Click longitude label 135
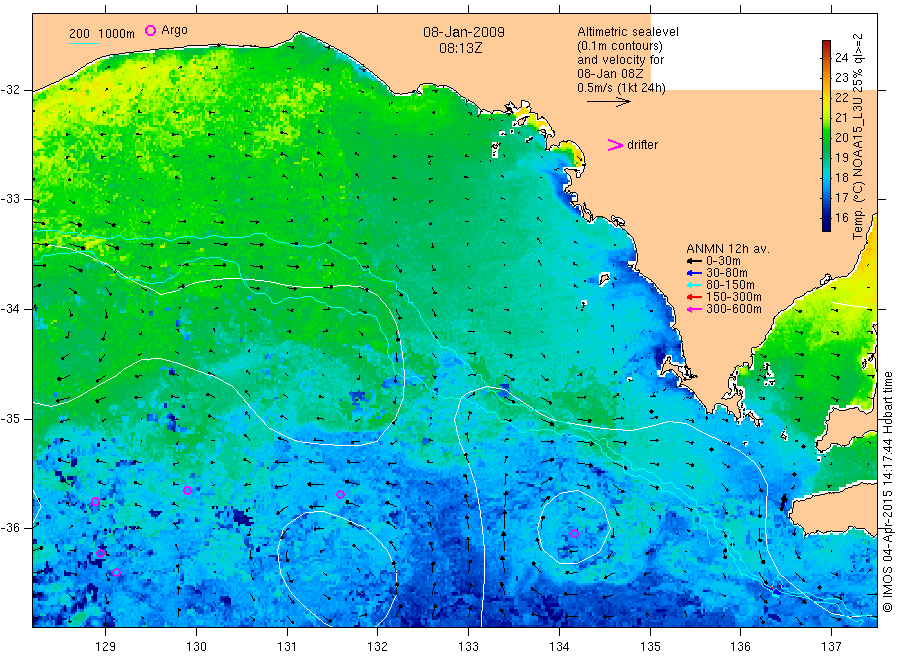 tap(650, 647)
